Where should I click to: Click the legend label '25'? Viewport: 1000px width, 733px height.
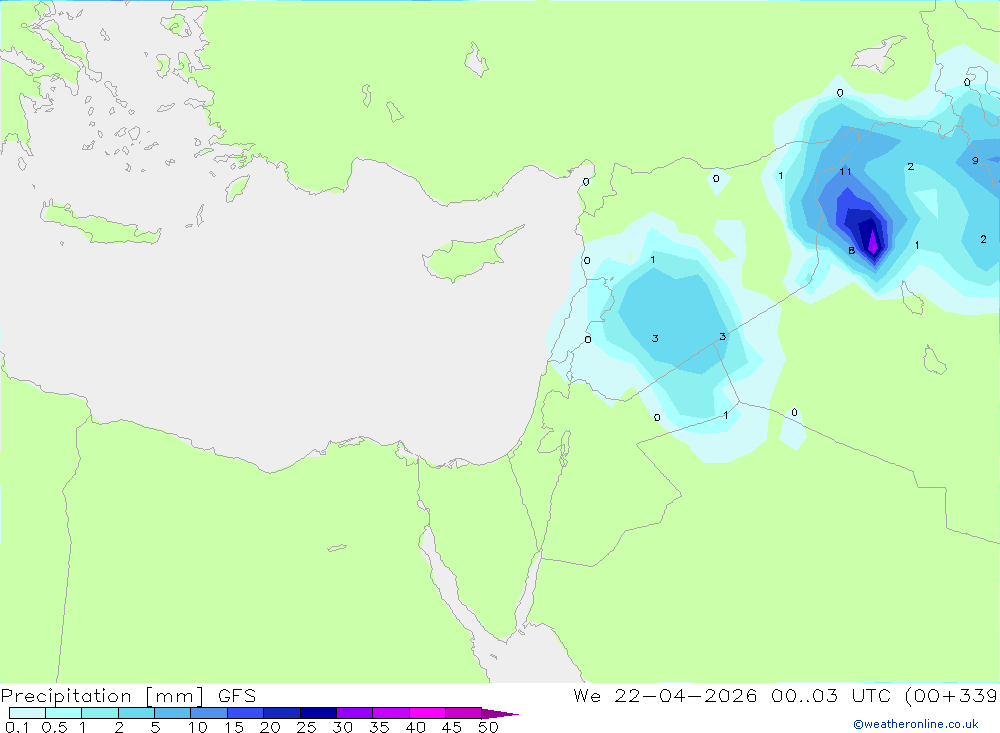pyautogui.click(x=306, y=727)
